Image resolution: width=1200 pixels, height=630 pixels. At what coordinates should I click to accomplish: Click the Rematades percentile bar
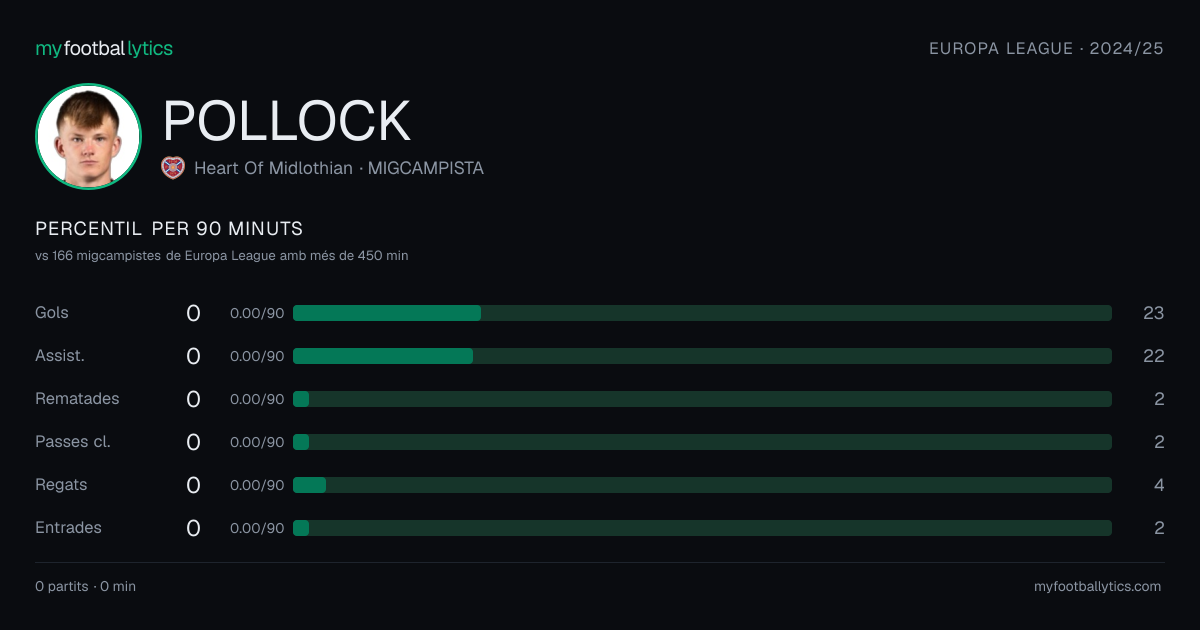tap(702, 399)
